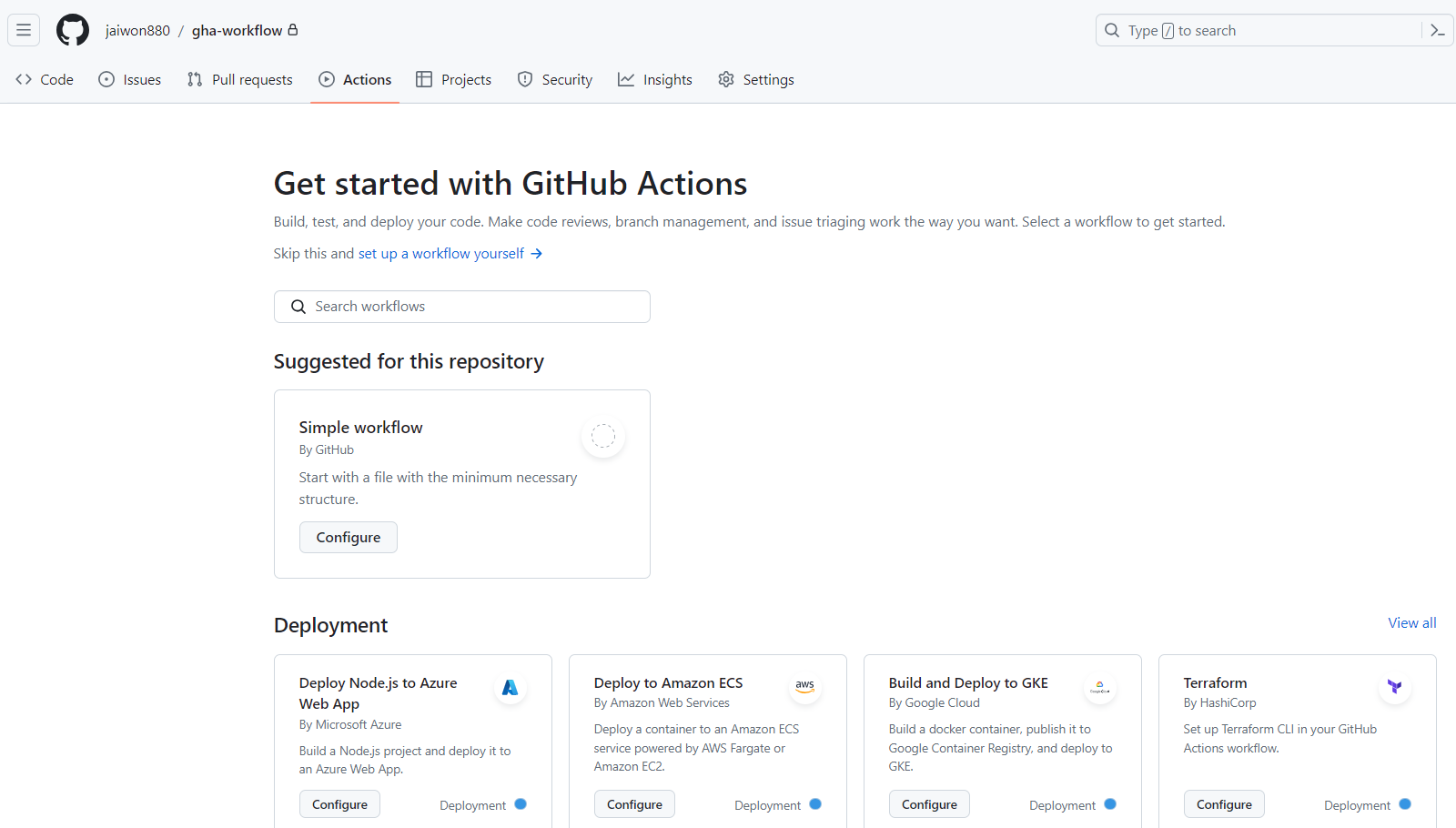Click the Google Cloud logo on GKE card
This screenshot has height=828, width=1456.
[x=1100, y=688]
